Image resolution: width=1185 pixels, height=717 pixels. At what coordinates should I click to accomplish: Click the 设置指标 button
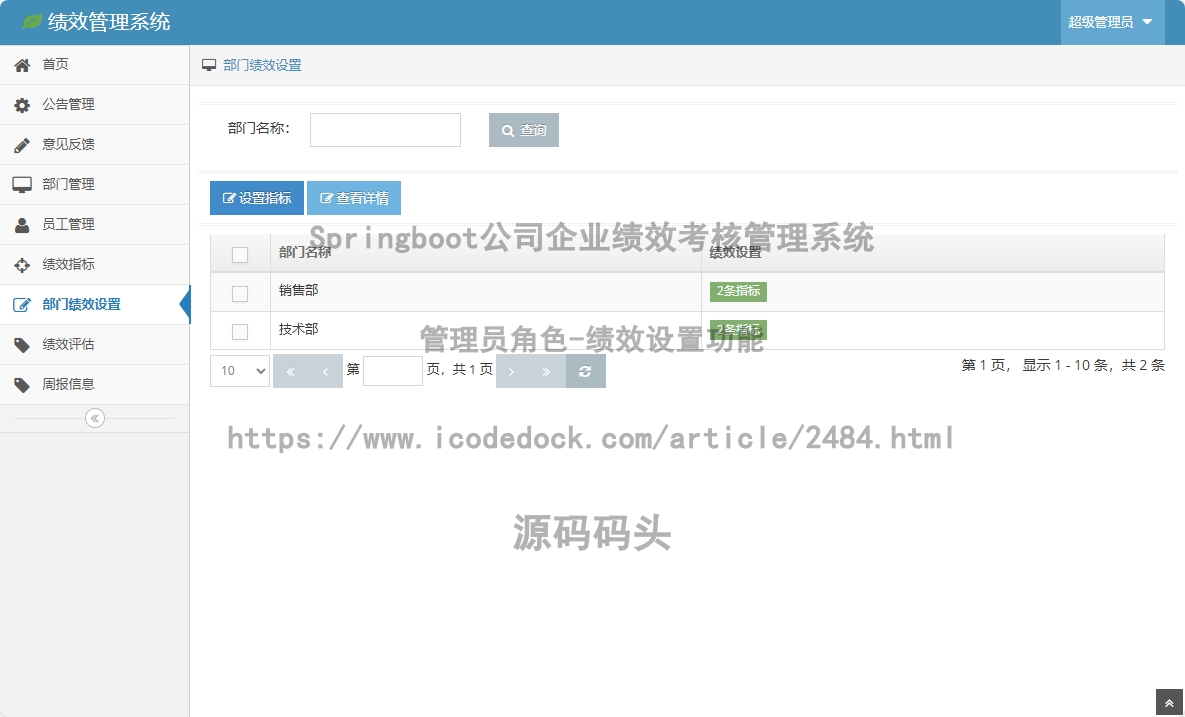(257, 198)
